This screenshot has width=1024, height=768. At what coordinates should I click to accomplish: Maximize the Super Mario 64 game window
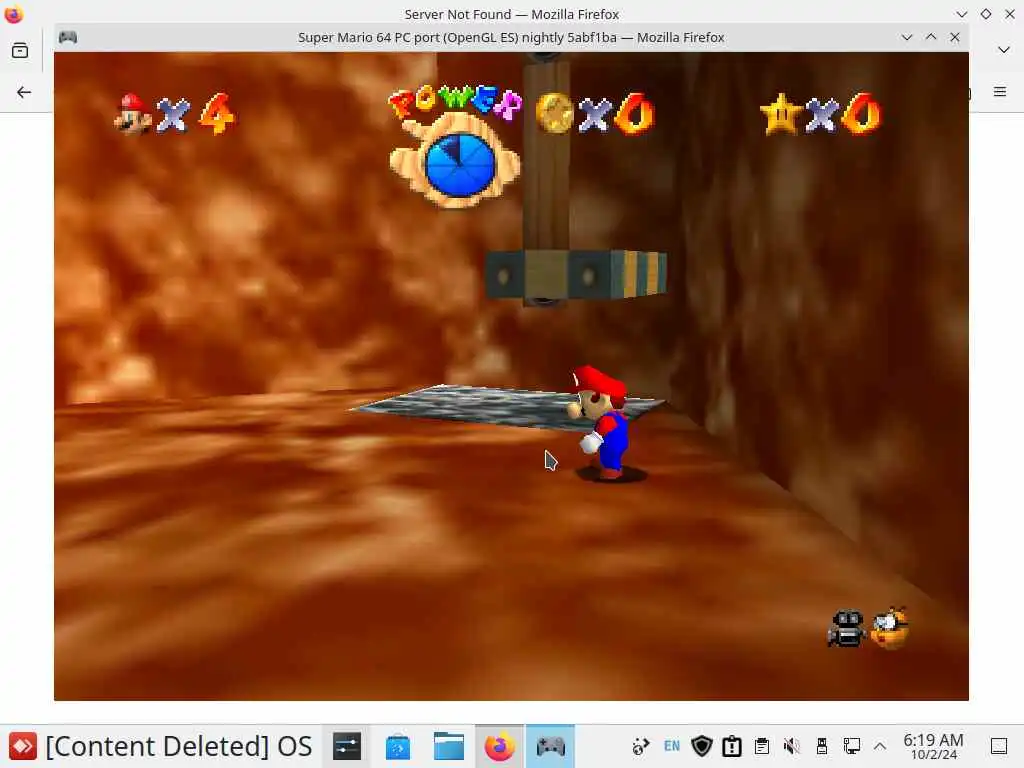[931, 37]
